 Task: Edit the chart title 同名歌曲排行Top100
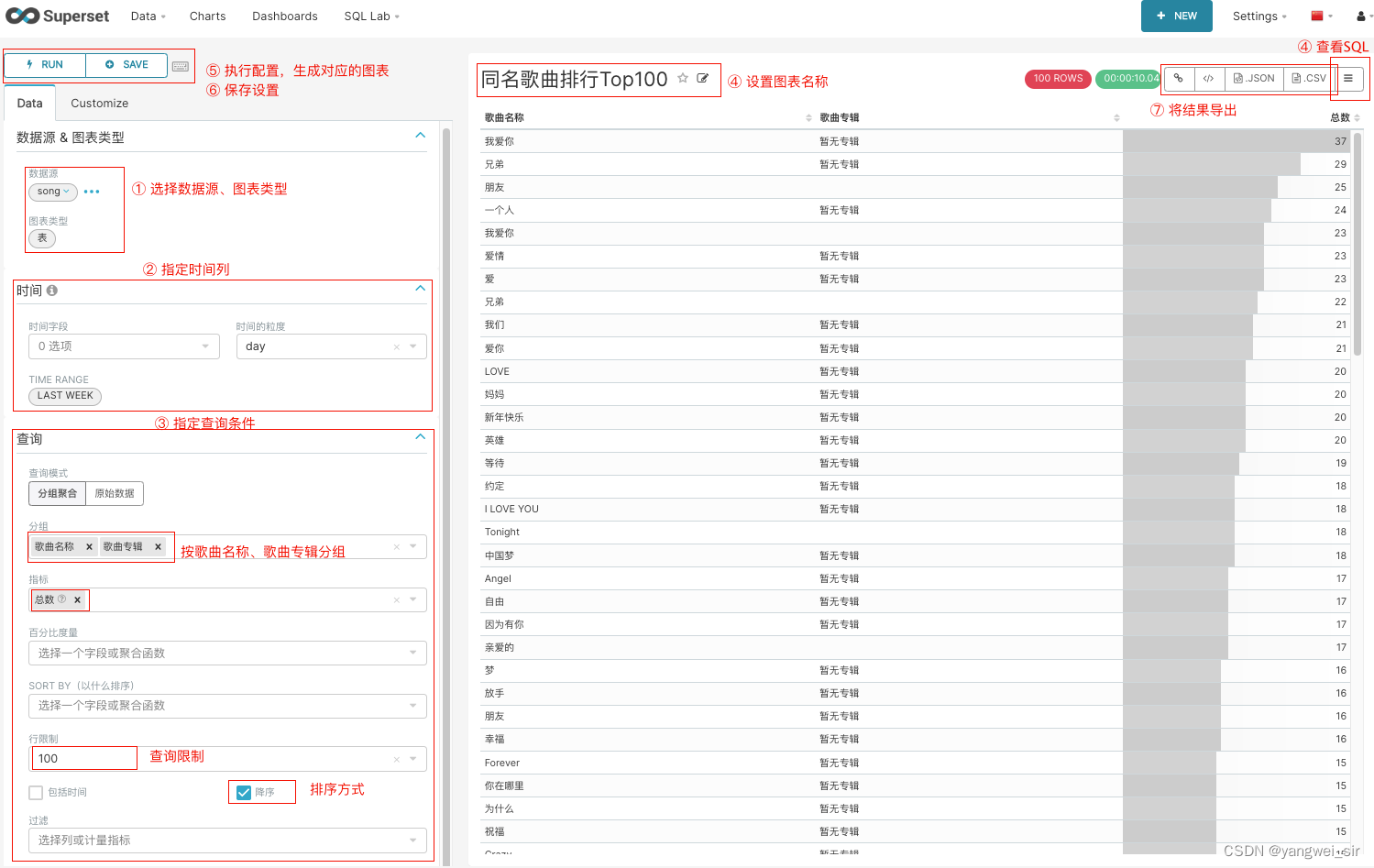point(703,79)
